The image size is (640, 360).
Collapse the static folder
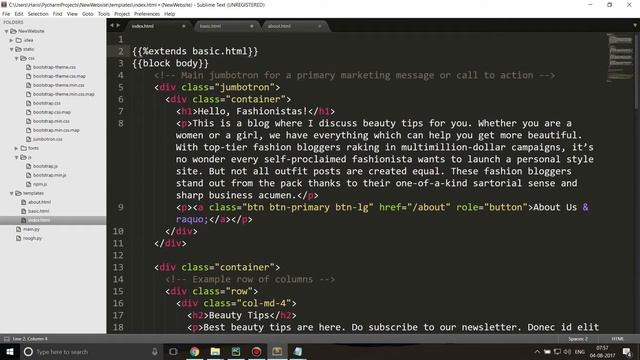tap(11, 49)
